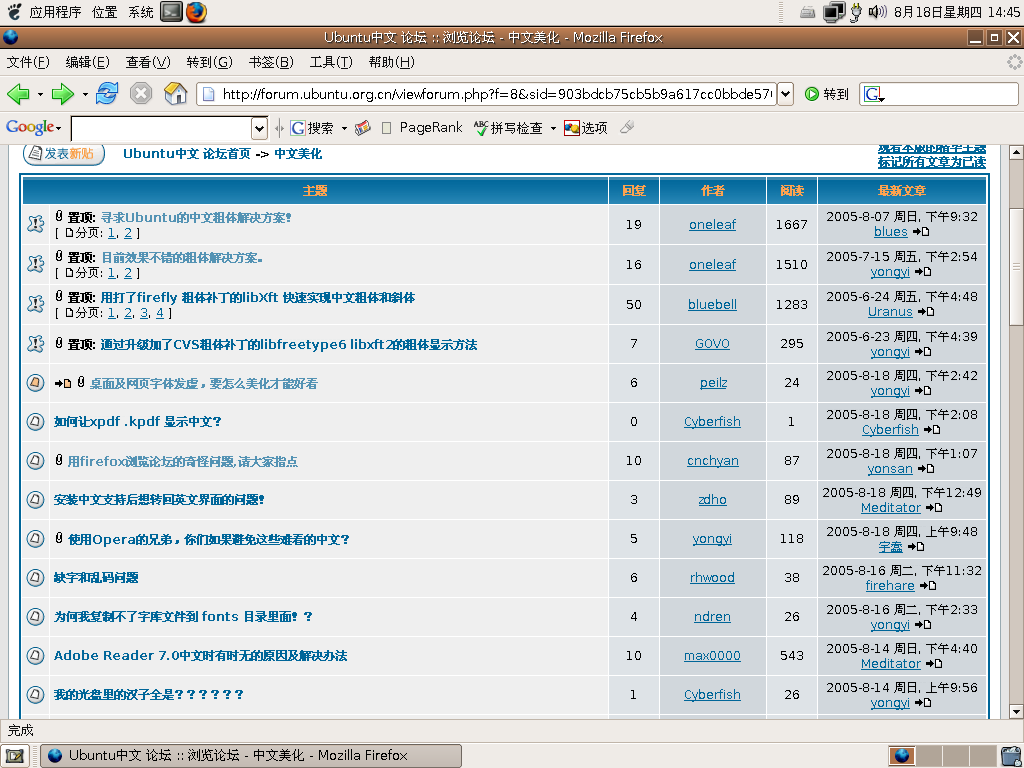Click the PageRank indicator
This screenshot has width=1024, height=768.
pyautogui.click(x=422, y=127)
